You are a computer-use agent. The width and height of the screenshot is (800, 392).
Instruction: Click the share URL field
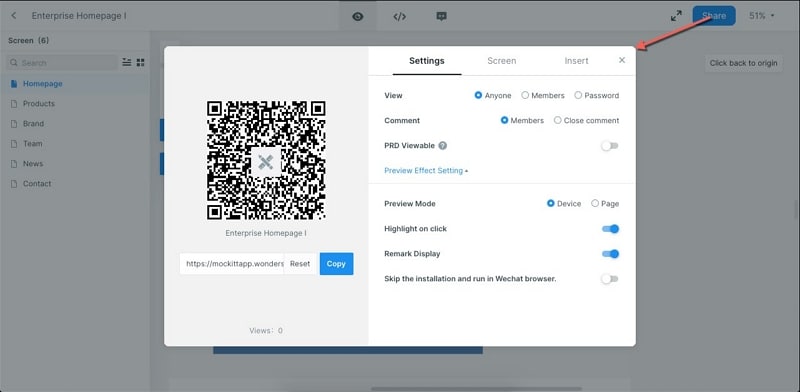pyautogui.click(x=232, y=264)
